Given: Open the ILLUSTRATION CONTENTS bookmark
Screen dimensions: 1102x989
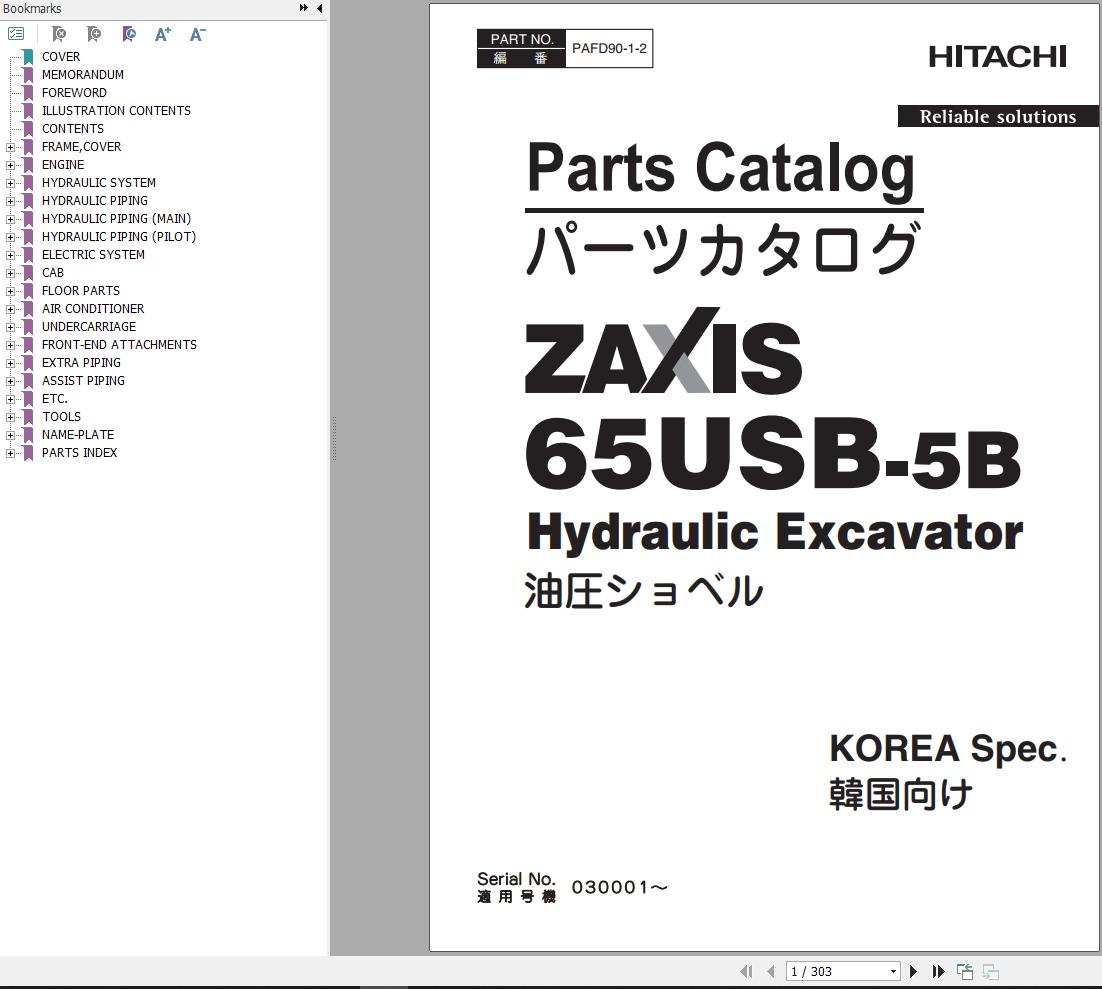Looking at the screenshot, I should pyautogui.click(x=116, y=110).
